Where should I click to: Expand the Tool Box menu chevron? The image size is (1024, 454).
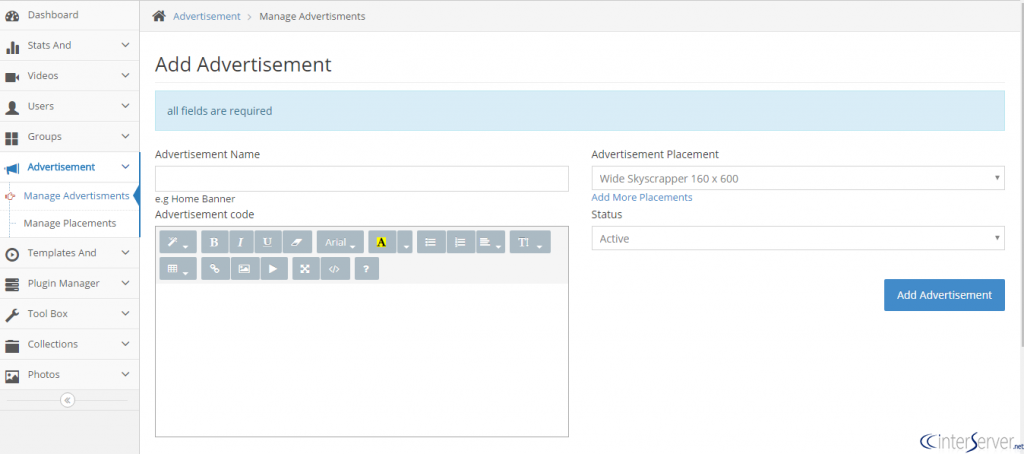tap(125, 314)
